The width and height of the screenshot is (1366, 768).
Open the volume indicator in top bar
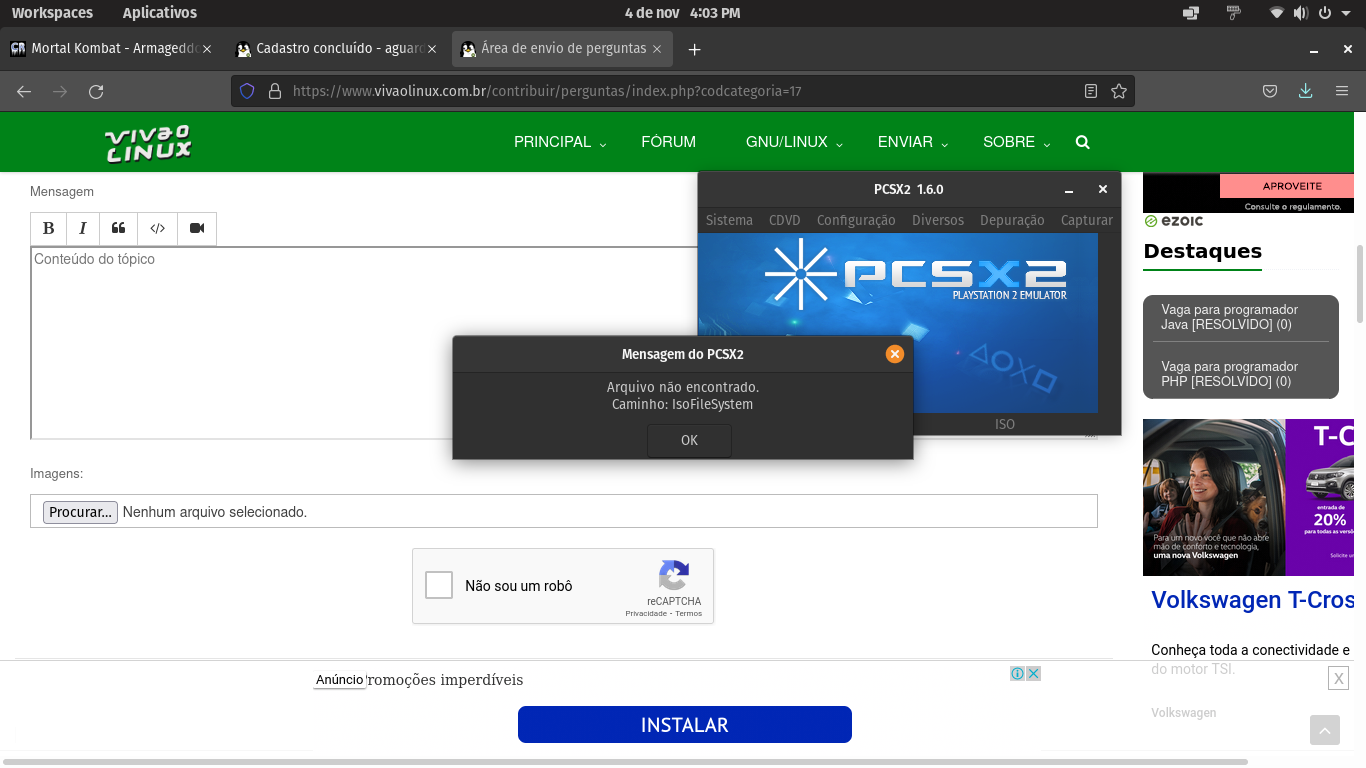1300,13
